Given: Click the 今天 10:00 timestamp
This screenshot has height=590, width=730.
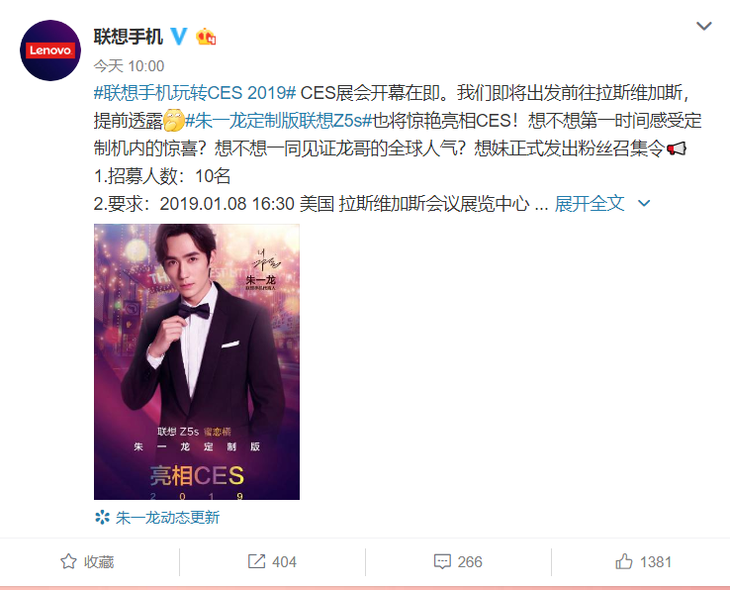Looking at the screenshot, I should point(129,66).
